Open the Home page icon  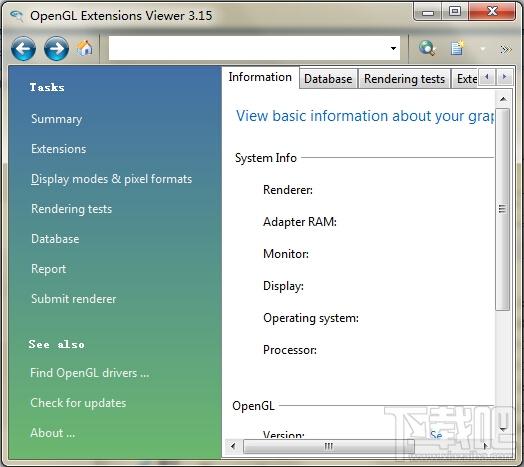85,48
